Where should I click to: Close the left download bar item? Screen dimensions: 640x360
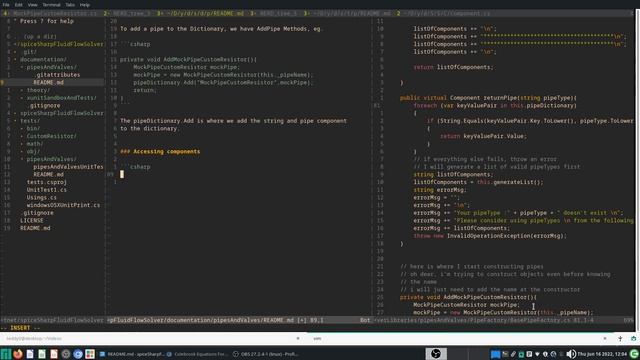[298, 338]
